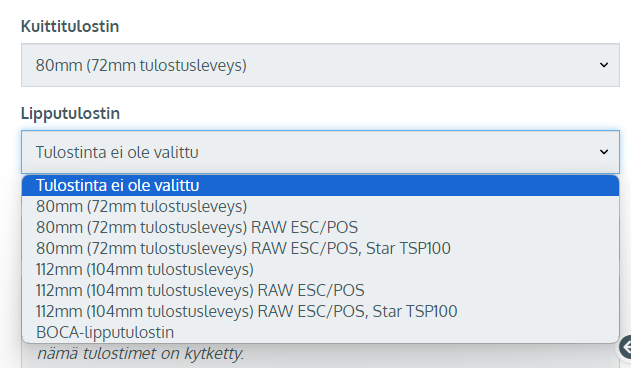Image resolution: width=631 pixels, height=368 pixels.
Task: Click the Kuittitulostin field label
Action: (70, 26)
